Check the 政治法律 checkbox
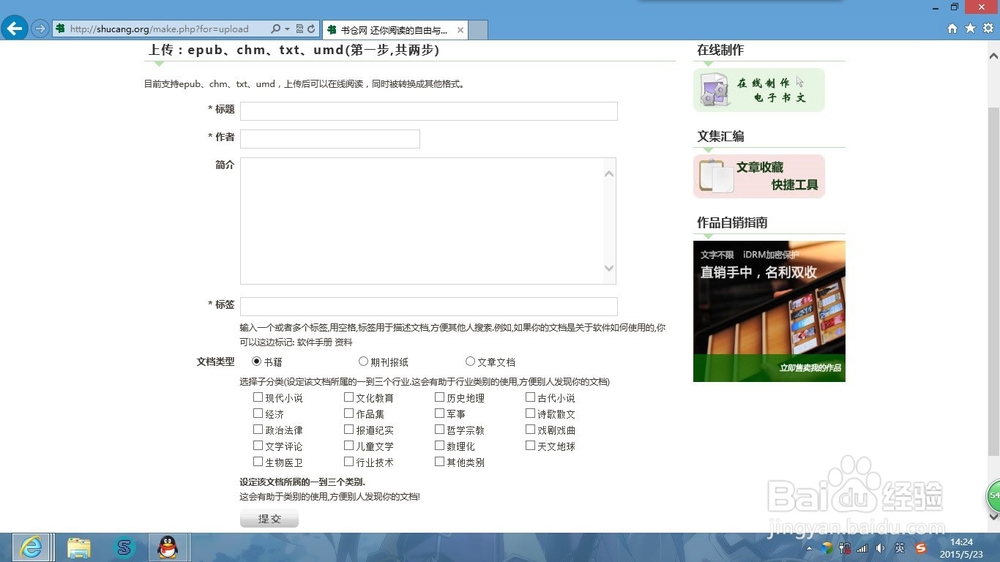The height and width of the screenshot is (562, 1000). (x=258, y=429)
